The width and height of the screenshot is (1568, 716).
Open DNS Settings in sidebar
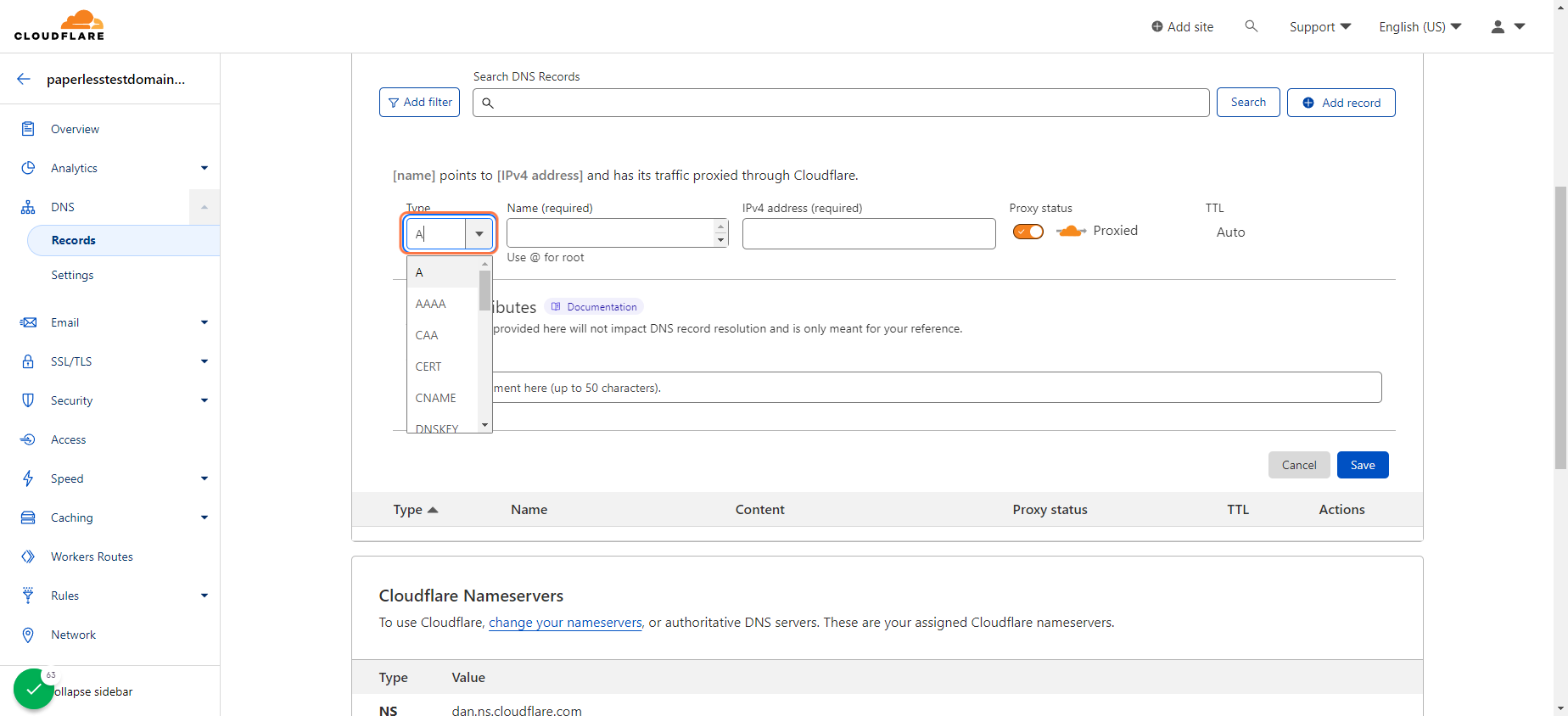coord(72,275)
